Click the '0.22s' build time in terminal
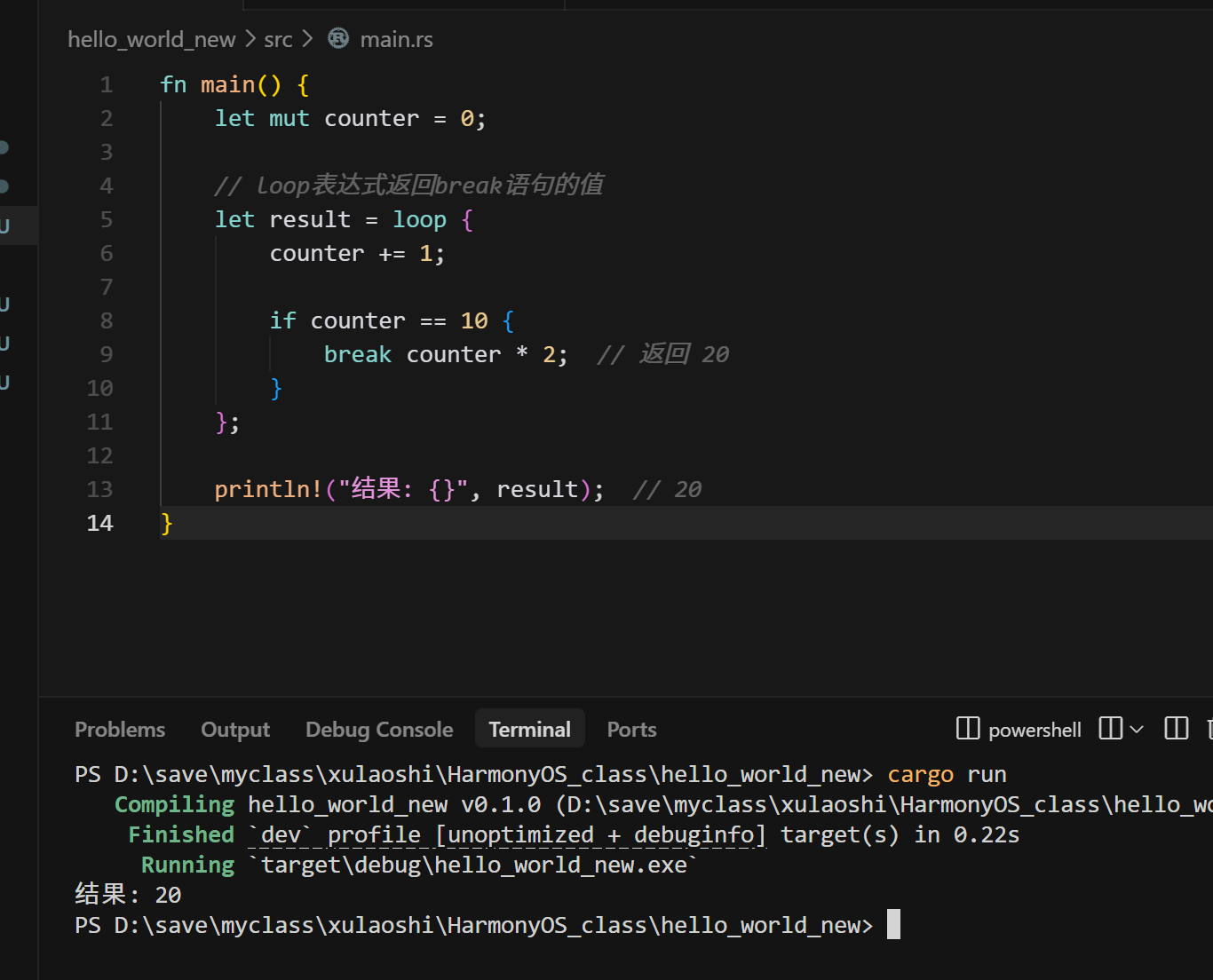This screenshot has width=1213, height=980. point(987,835)
